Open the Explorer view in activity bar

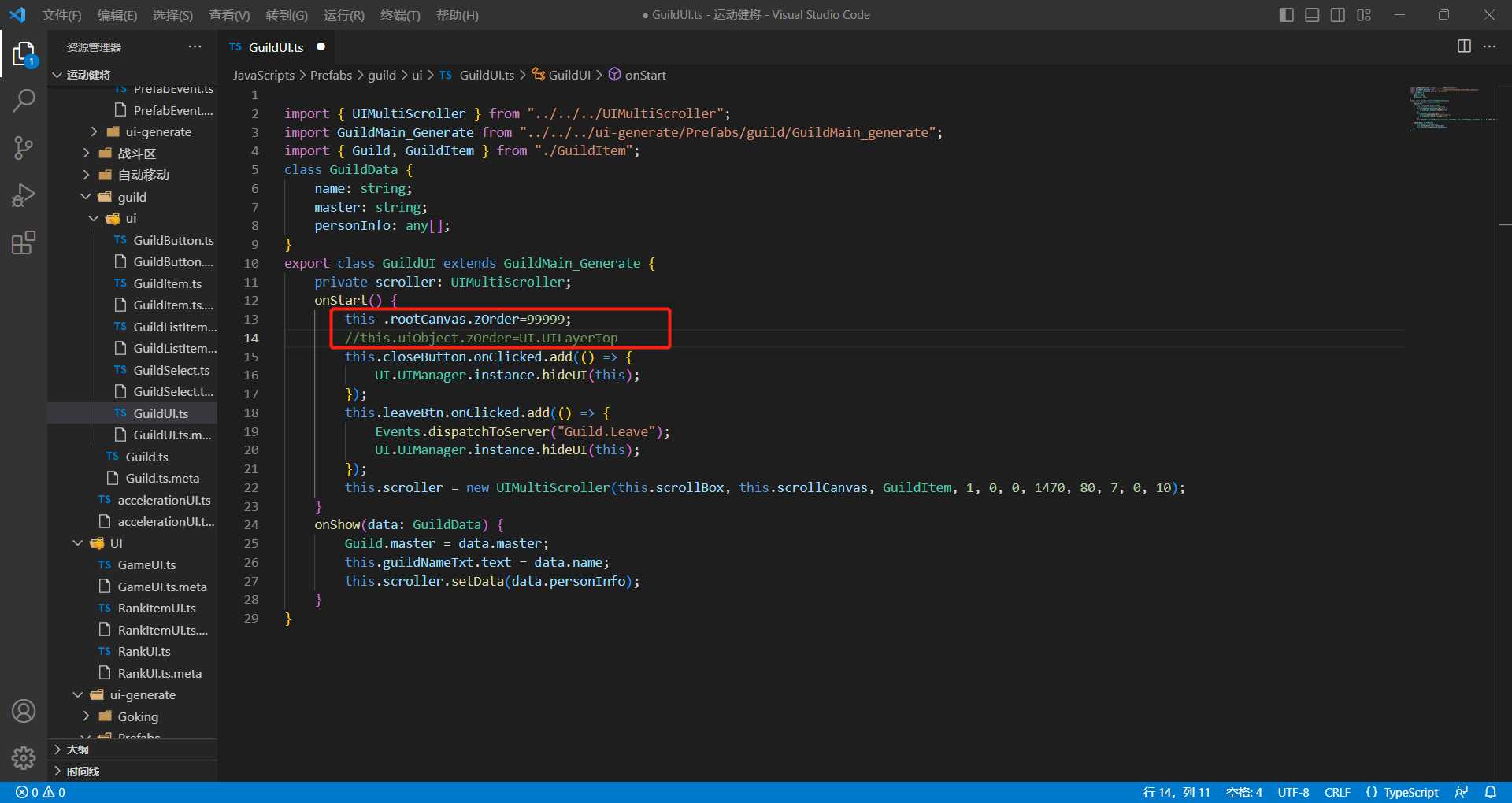point(24,54)
